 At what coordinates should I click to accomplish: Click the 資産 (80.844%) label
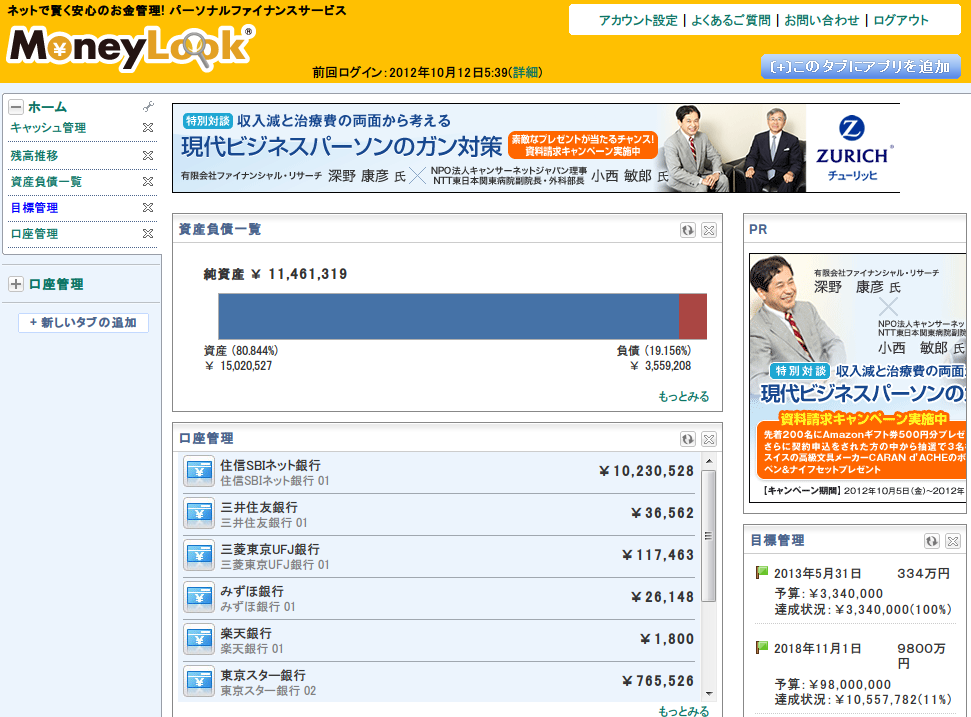(241, 351)
